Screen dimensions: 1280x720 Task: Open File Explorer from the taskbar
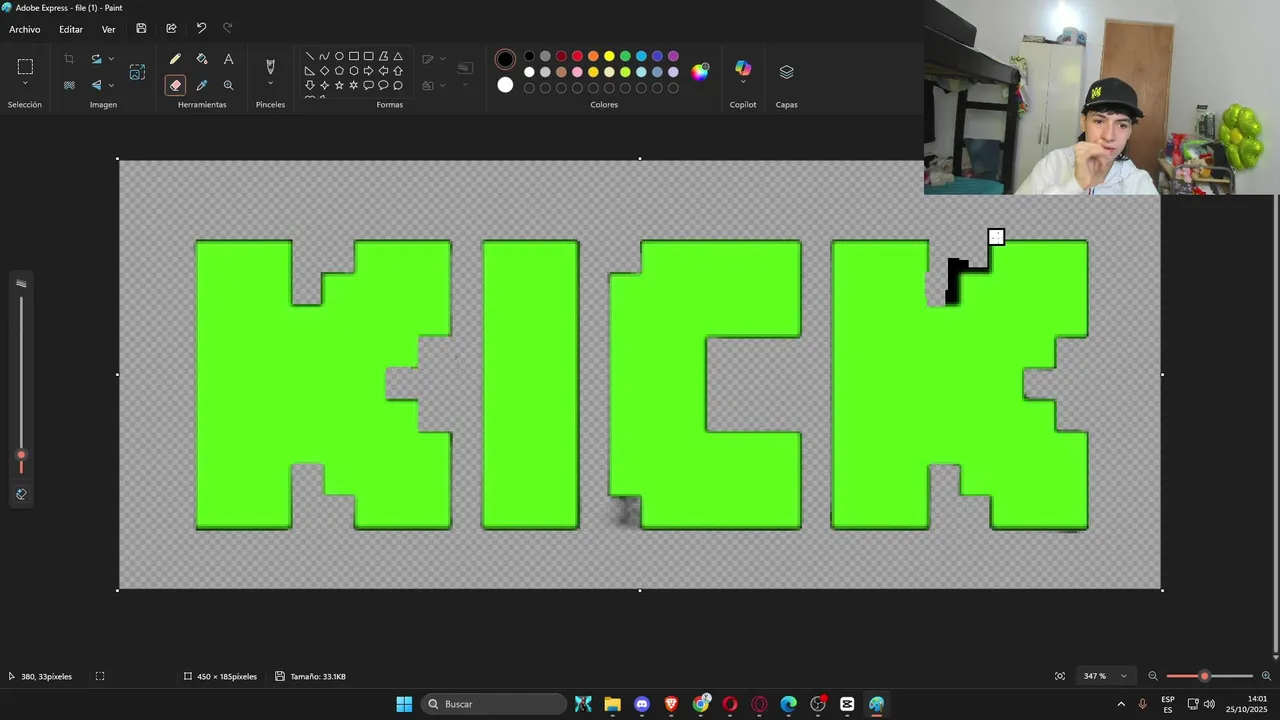(x=612, y=704)
